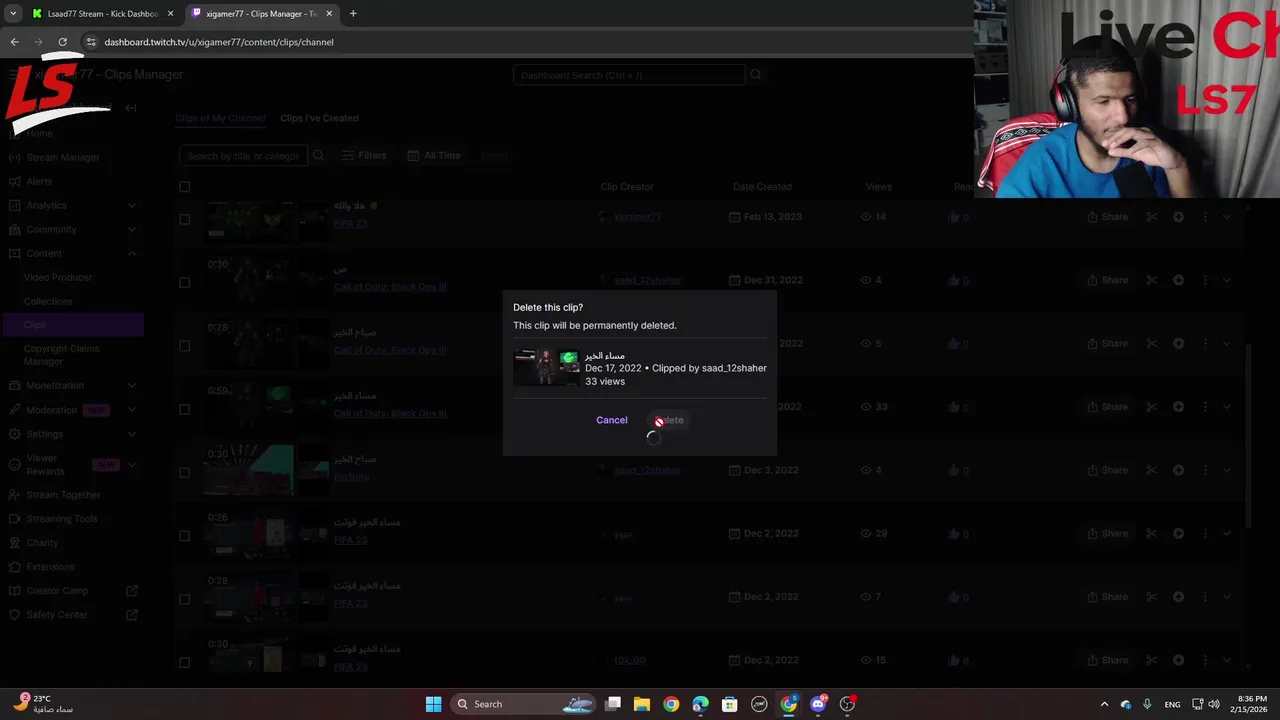Open a new browser tab
The width and height of the screenshot is (1280, 720).
353,14
